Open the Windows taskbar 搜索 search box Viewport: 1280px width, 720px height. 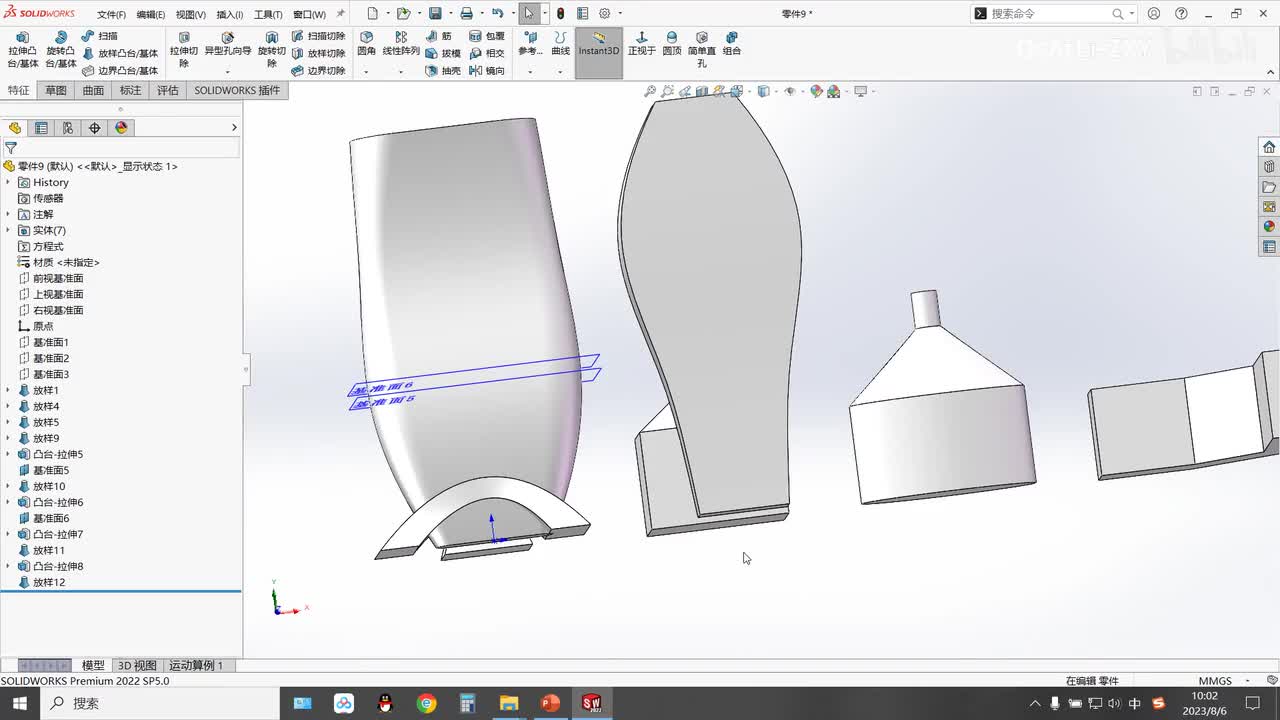(x=160, y=703)
